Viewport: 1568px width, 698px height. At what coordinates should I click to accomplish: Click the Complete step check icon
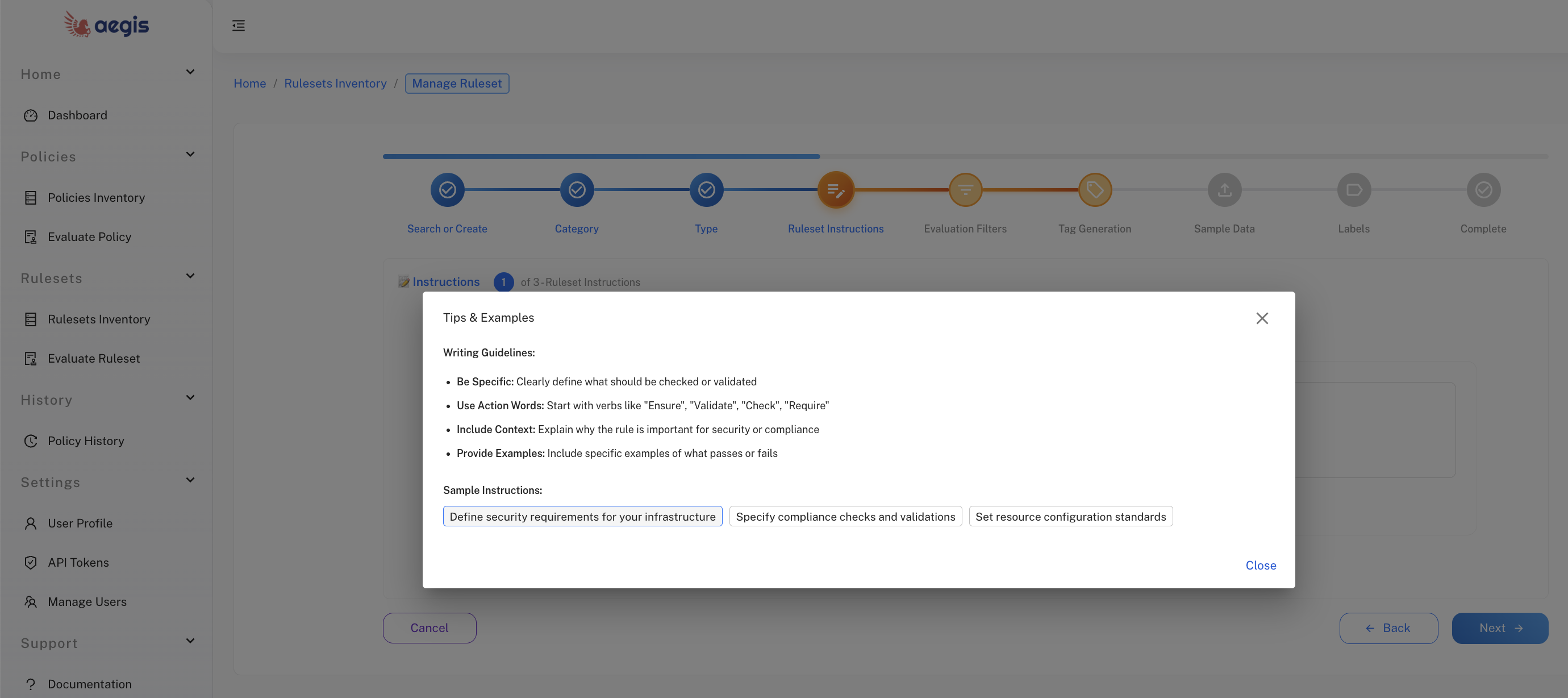pos(1483,190)
